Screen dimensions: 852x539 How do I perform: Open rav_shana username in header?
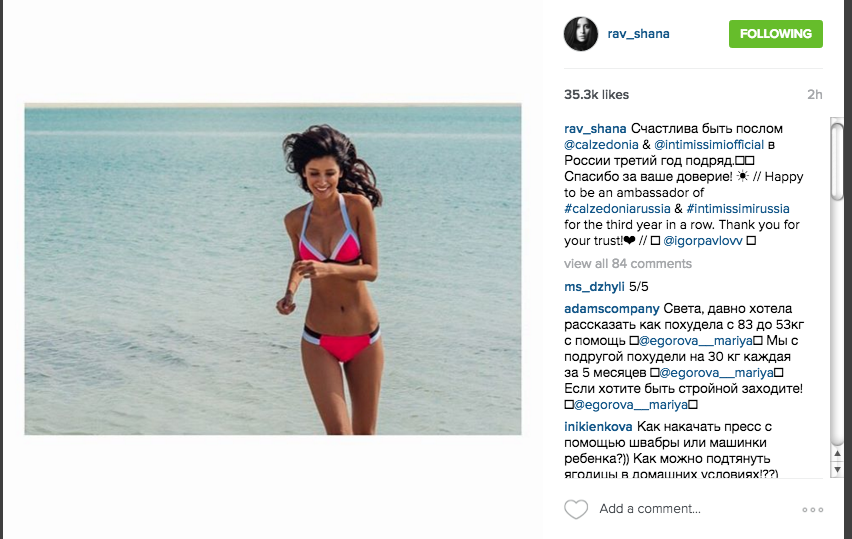638,34
